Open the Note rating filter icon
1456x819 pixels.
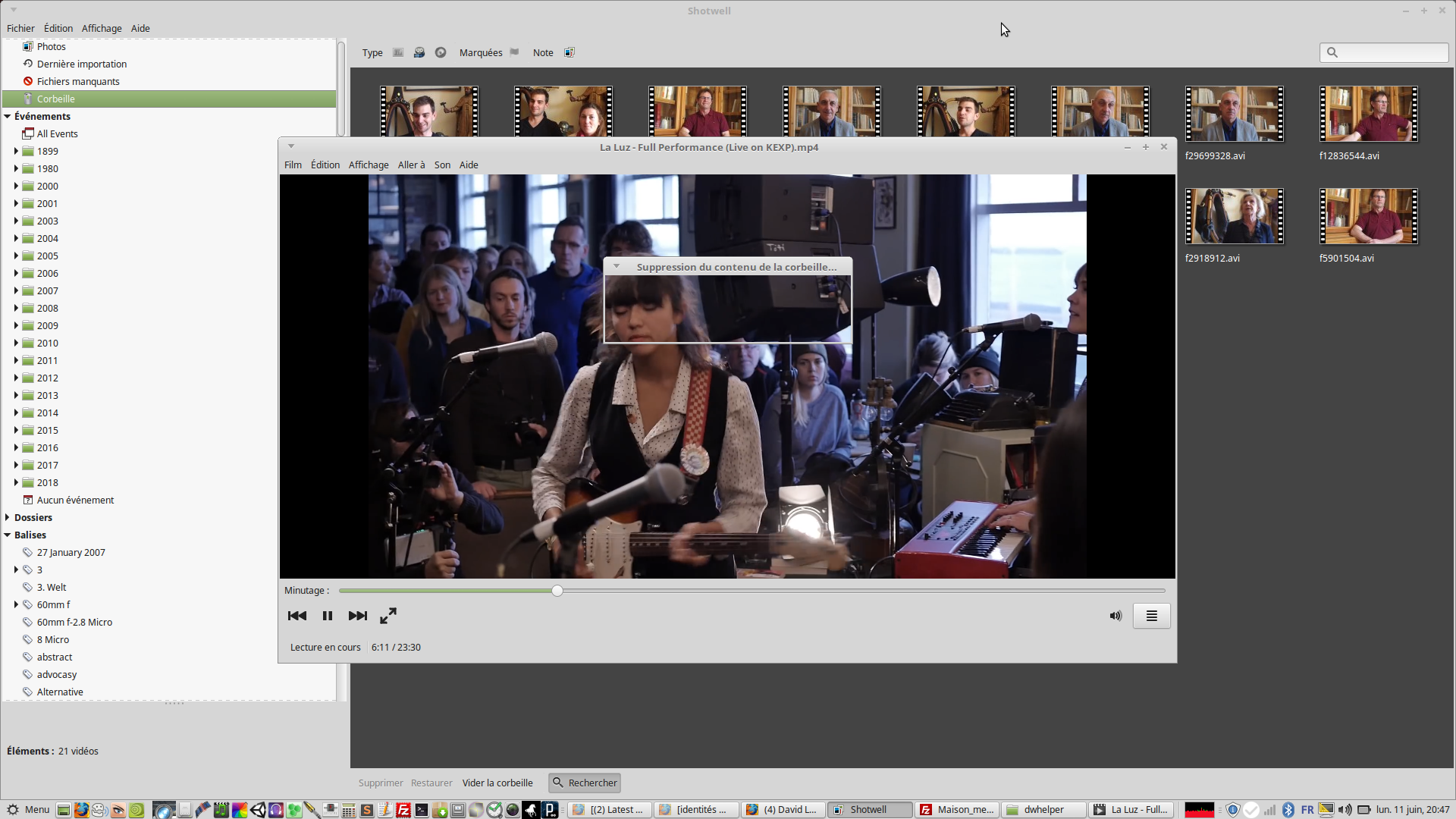click(570, 52)
